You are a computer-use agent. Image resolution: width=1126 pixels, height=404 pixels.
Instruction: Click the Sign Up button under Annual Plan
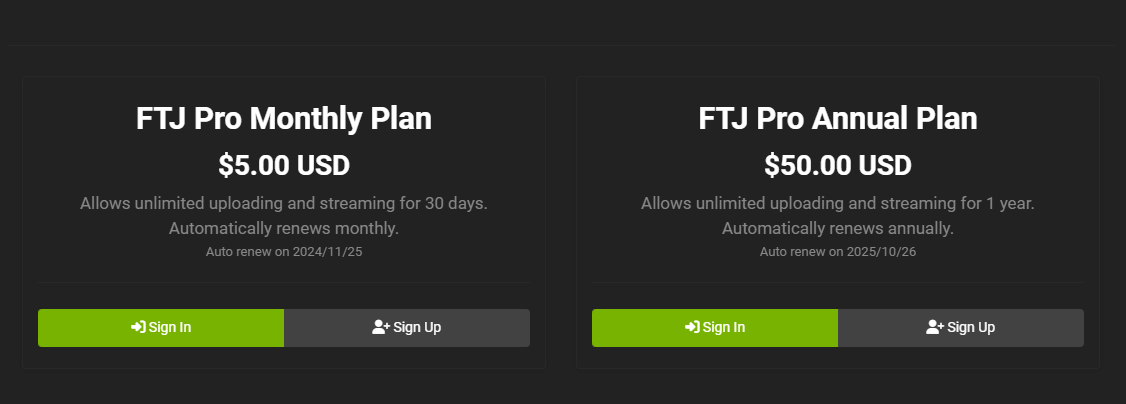pos(961,328)
